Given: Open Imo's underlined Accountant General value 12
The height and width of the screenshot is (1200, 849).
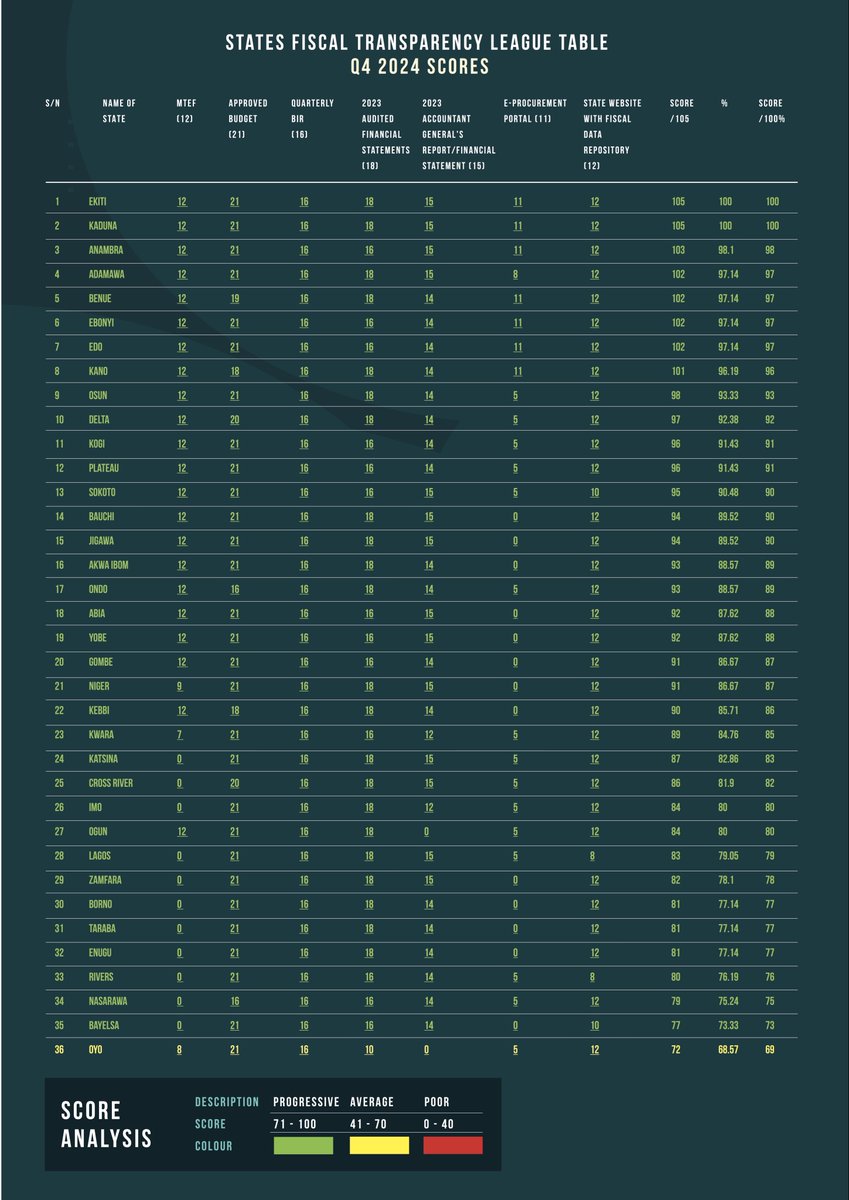Looking at the screenshot, I should (x=428, y=807).
